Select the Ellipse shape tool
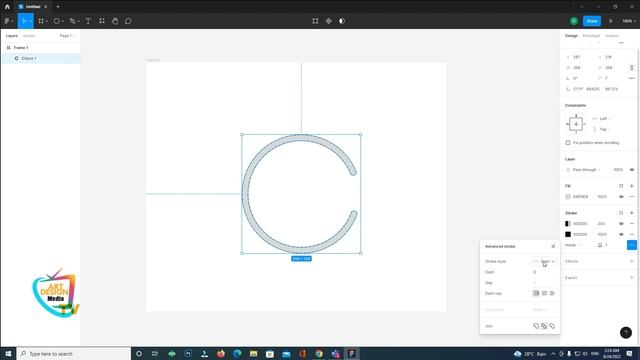The image size is (640, 360). click(57, 21)
